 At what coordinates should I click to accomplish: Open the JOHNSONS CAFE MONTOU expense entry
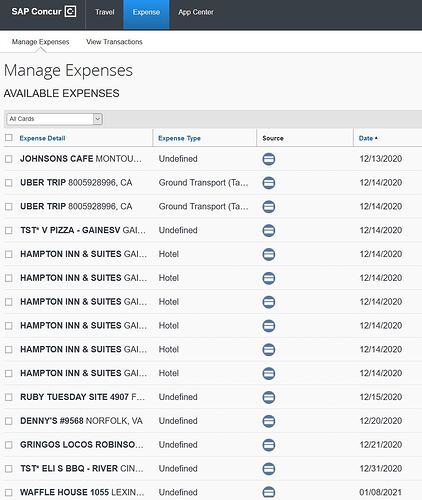(x=81, y=159)
